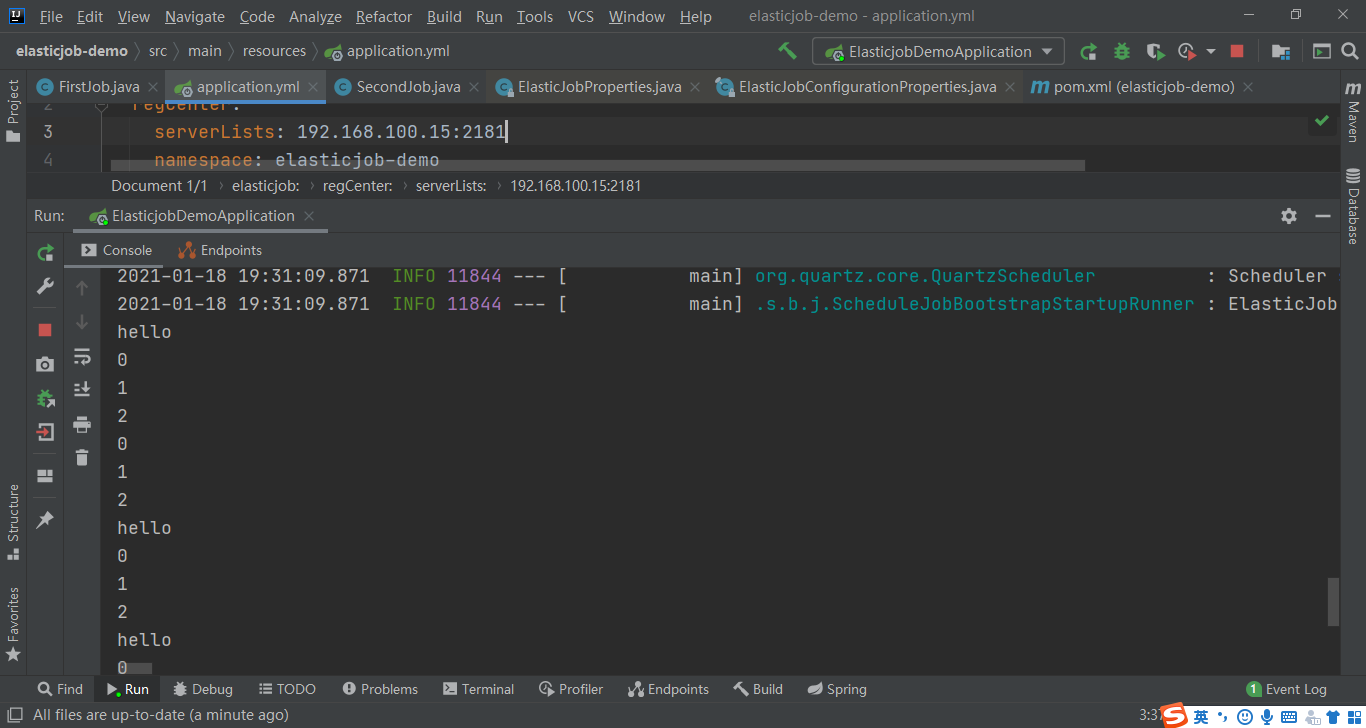Open the VCS menu

tap(581, 16)
